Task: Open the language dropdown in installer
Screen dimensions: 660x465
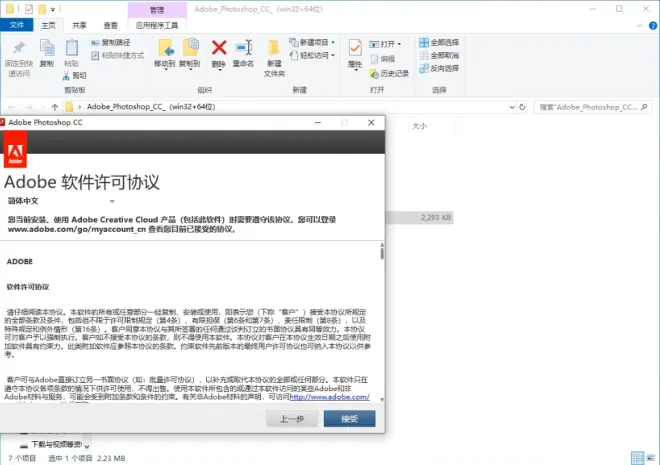Action: [x=112, y=201]
